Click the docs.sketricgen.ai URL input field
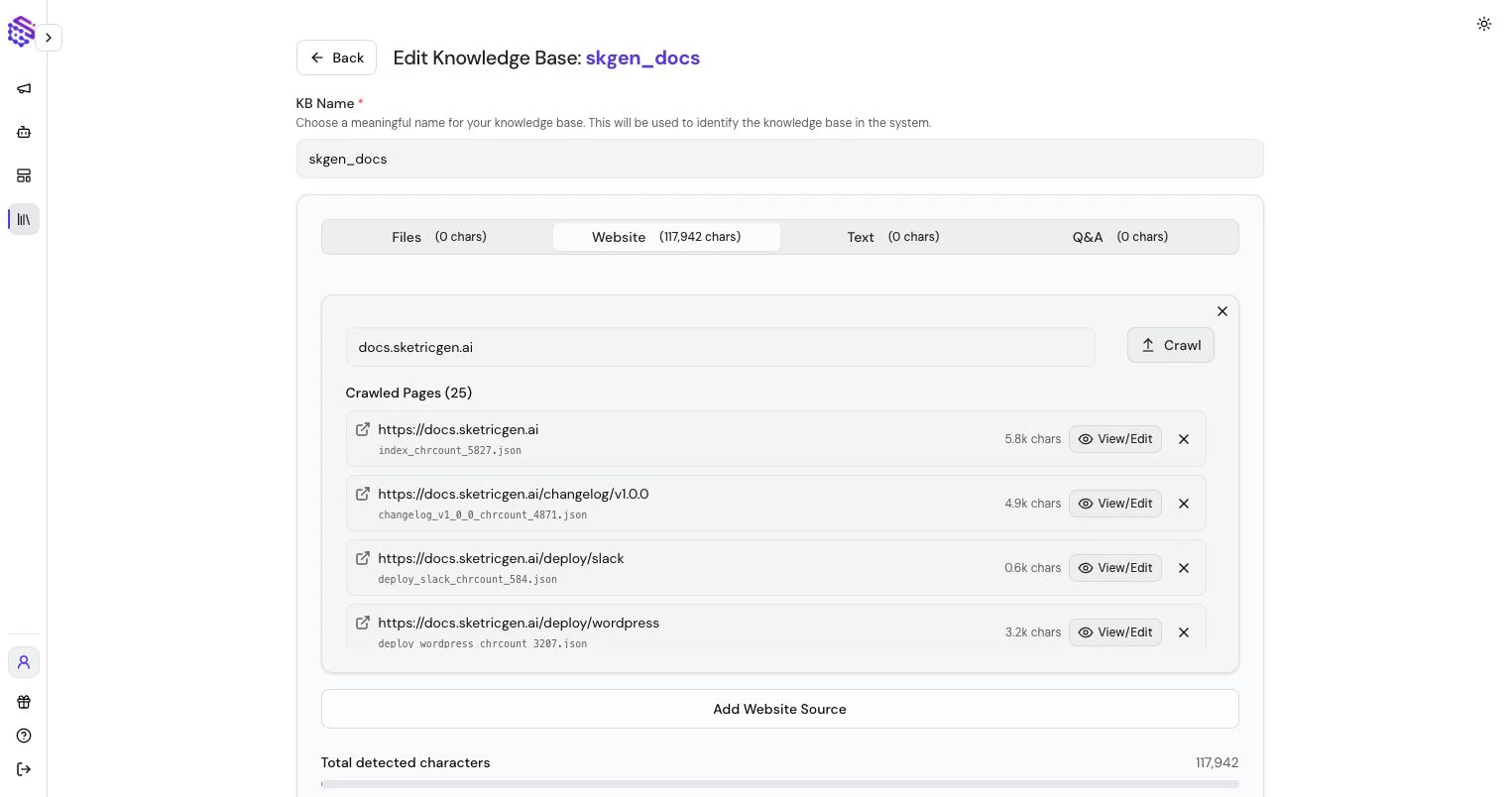 point(720,347)
